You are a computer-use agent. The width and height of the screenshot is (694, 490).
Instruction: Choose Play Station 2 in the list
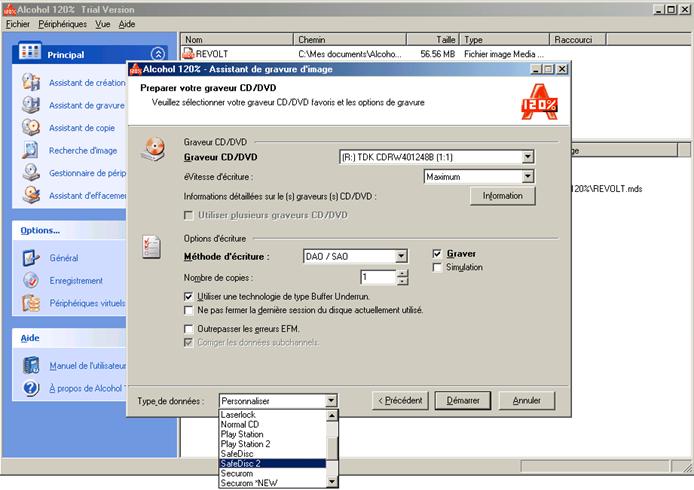pos(273,444)
